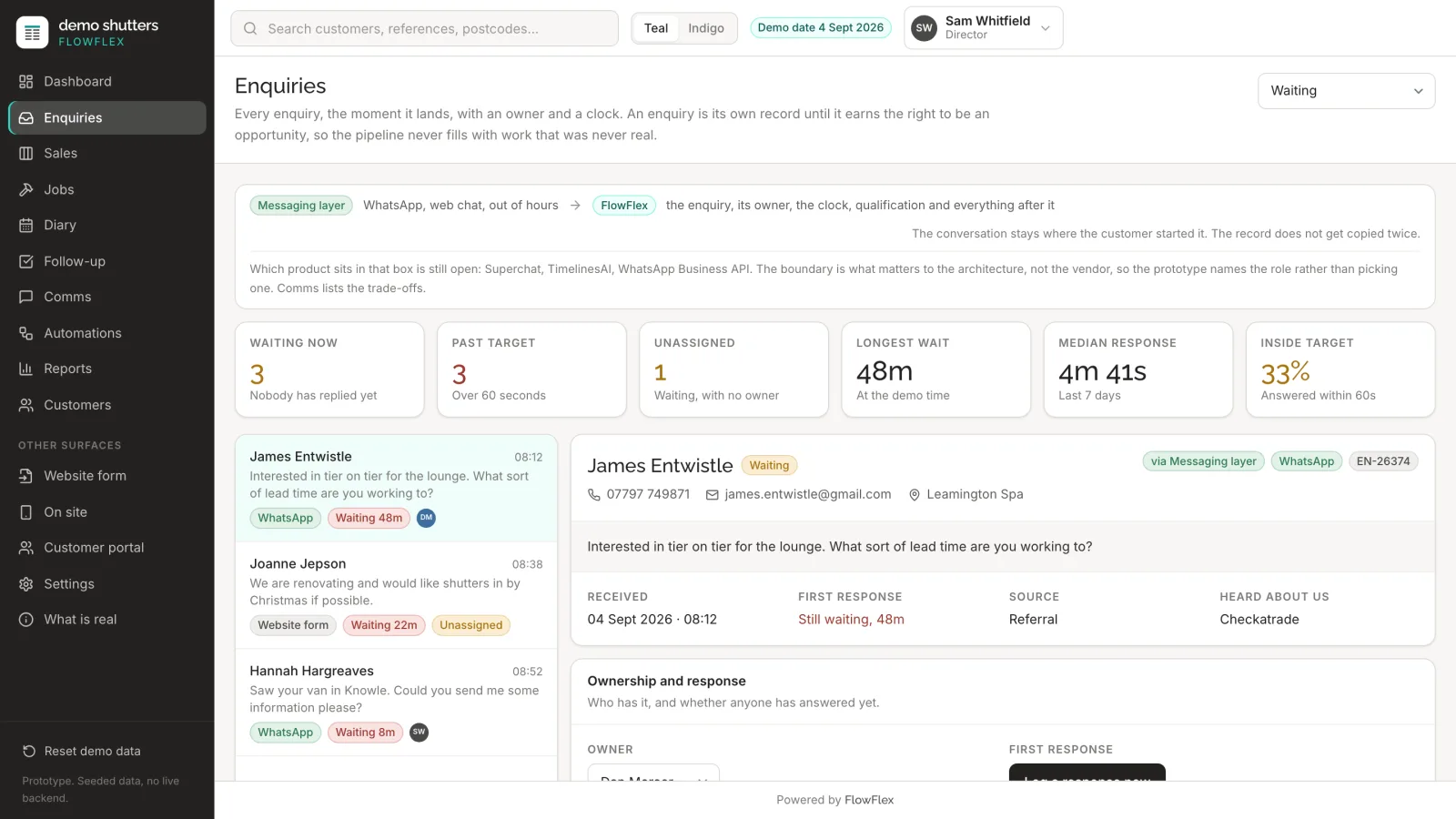The height and width of the screenshot is (819, 1456).
Task: Click the james.entwistle@gmail.com email link
Action: [808, 495]
